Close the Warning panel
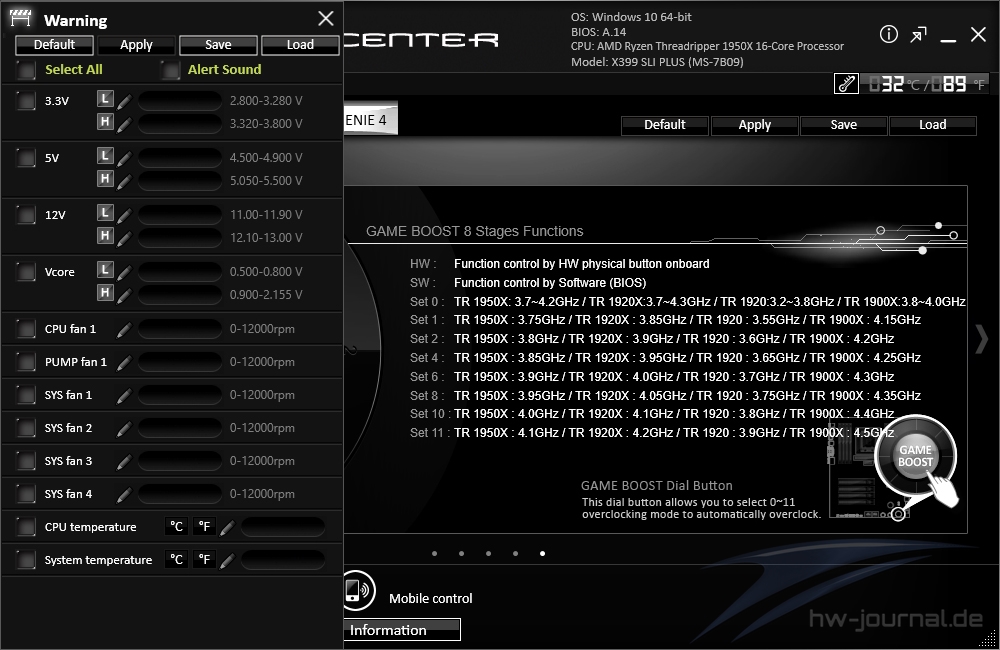 coord(326,18)
